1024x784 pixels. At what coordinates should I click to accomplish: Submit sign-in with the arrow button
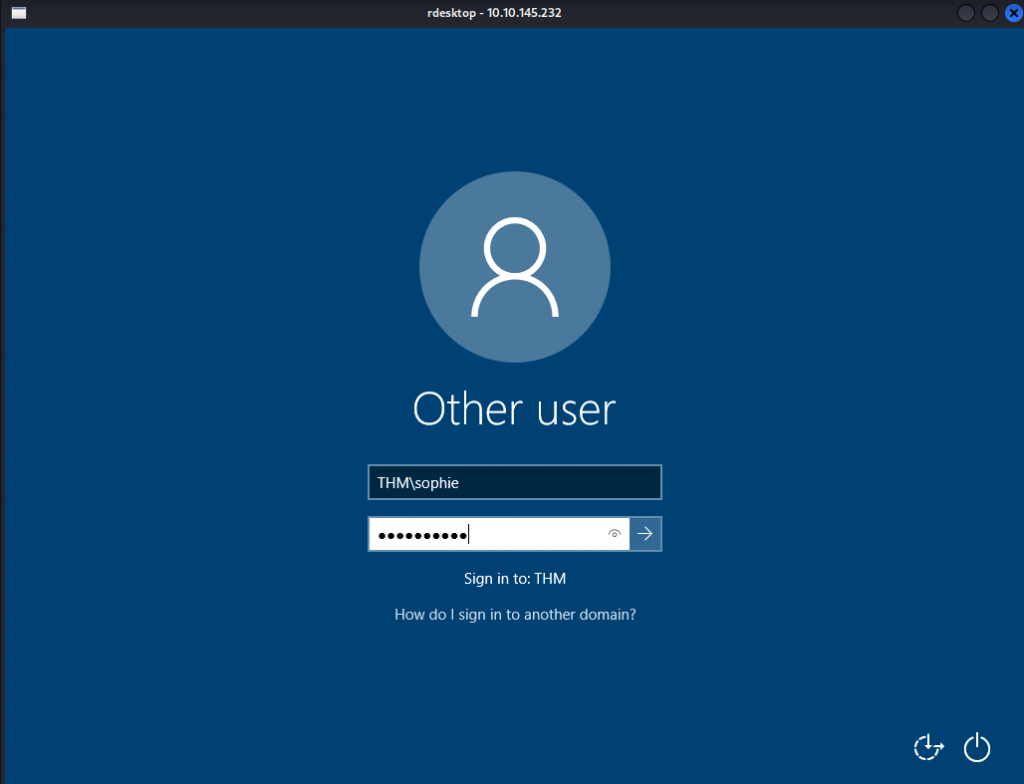coord(646,534)
